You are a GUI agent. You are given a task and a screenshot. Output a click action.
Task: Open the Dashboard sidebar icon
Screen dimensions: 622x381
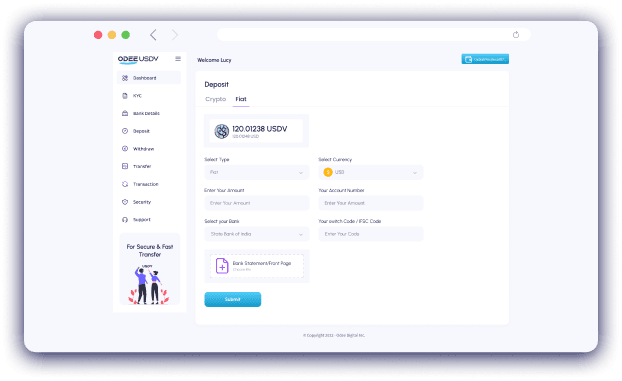click(x=125, y=78)
